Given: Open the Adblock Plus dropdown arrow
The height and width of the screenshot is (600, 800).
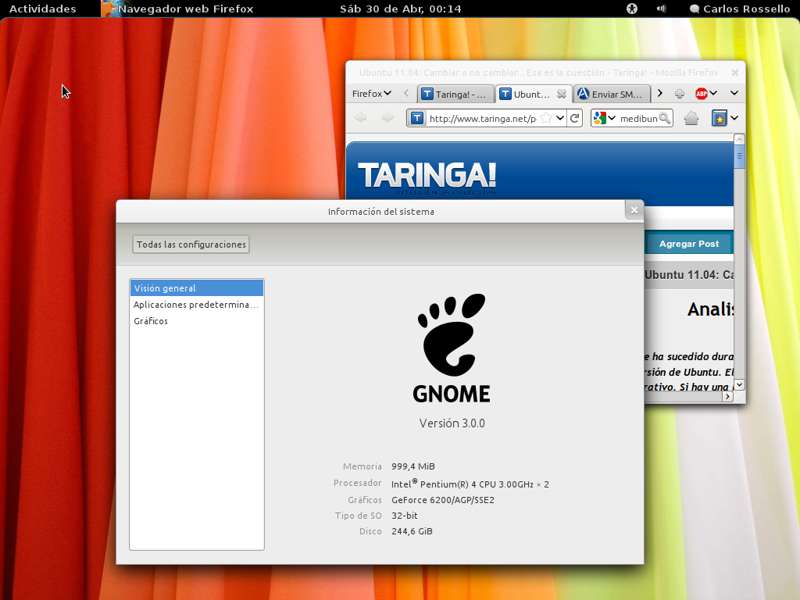Looking at the screenshot, I should [713, 93].
